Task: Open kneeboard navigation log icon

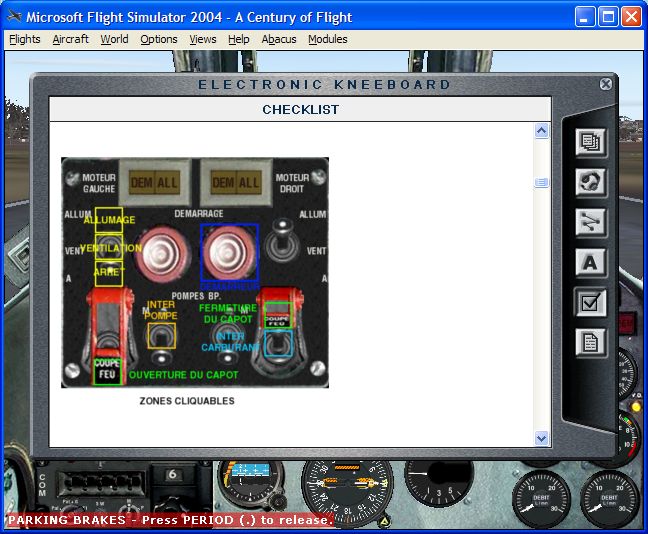Action: pyautogui.click(x=591, y=222)
